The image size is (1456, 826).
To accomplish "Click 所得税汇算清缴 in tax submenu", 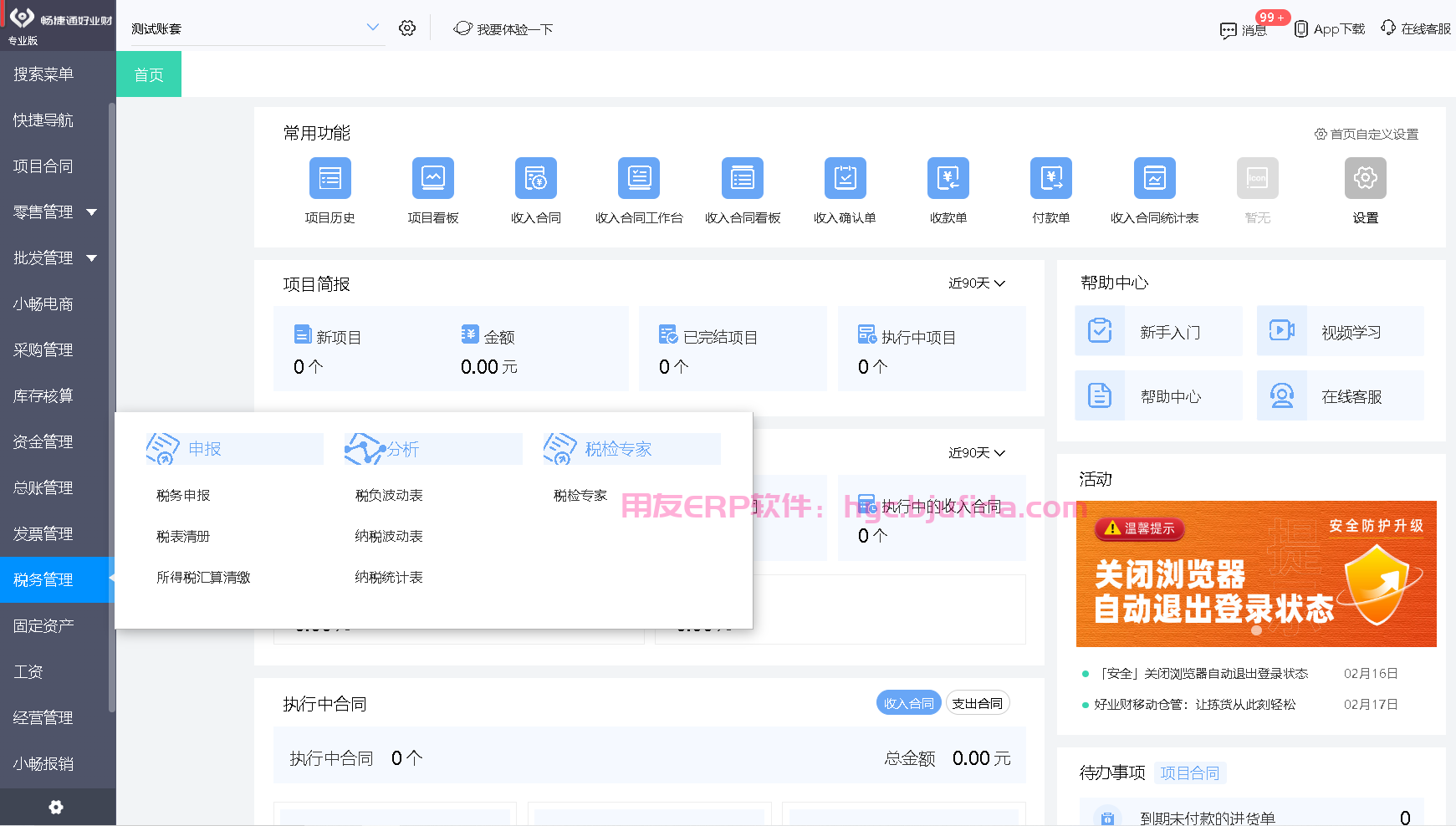I will click(203, 578).
